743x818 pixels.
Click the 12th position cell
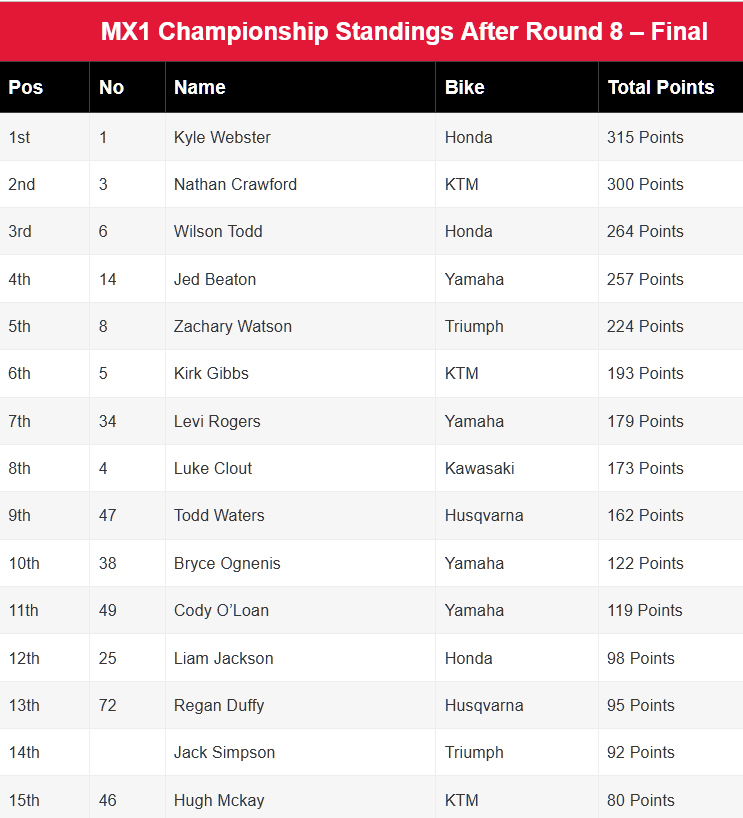(24, 658)
